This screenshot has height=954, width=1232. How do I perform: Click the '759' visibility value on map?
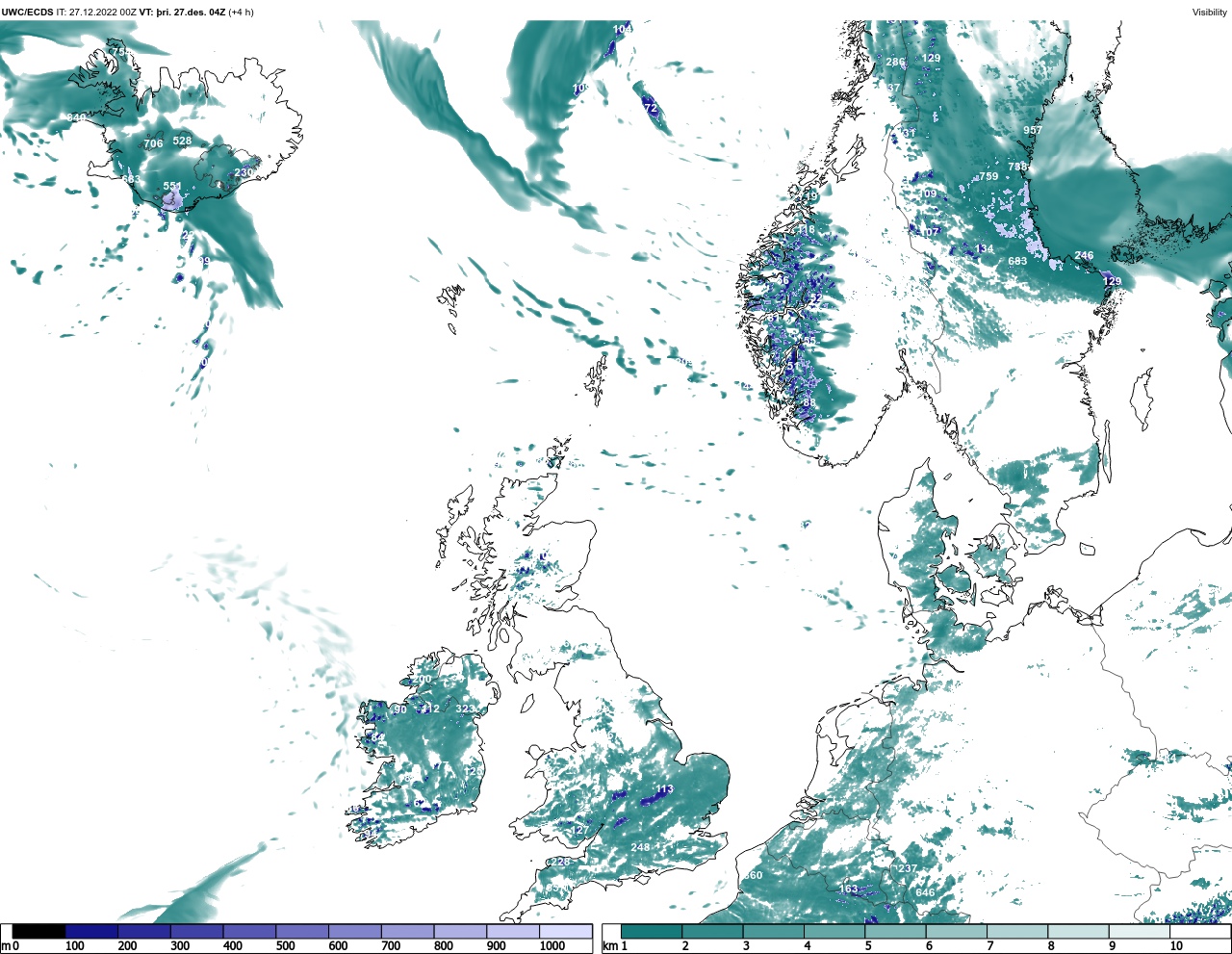click(x=988, y=176)
